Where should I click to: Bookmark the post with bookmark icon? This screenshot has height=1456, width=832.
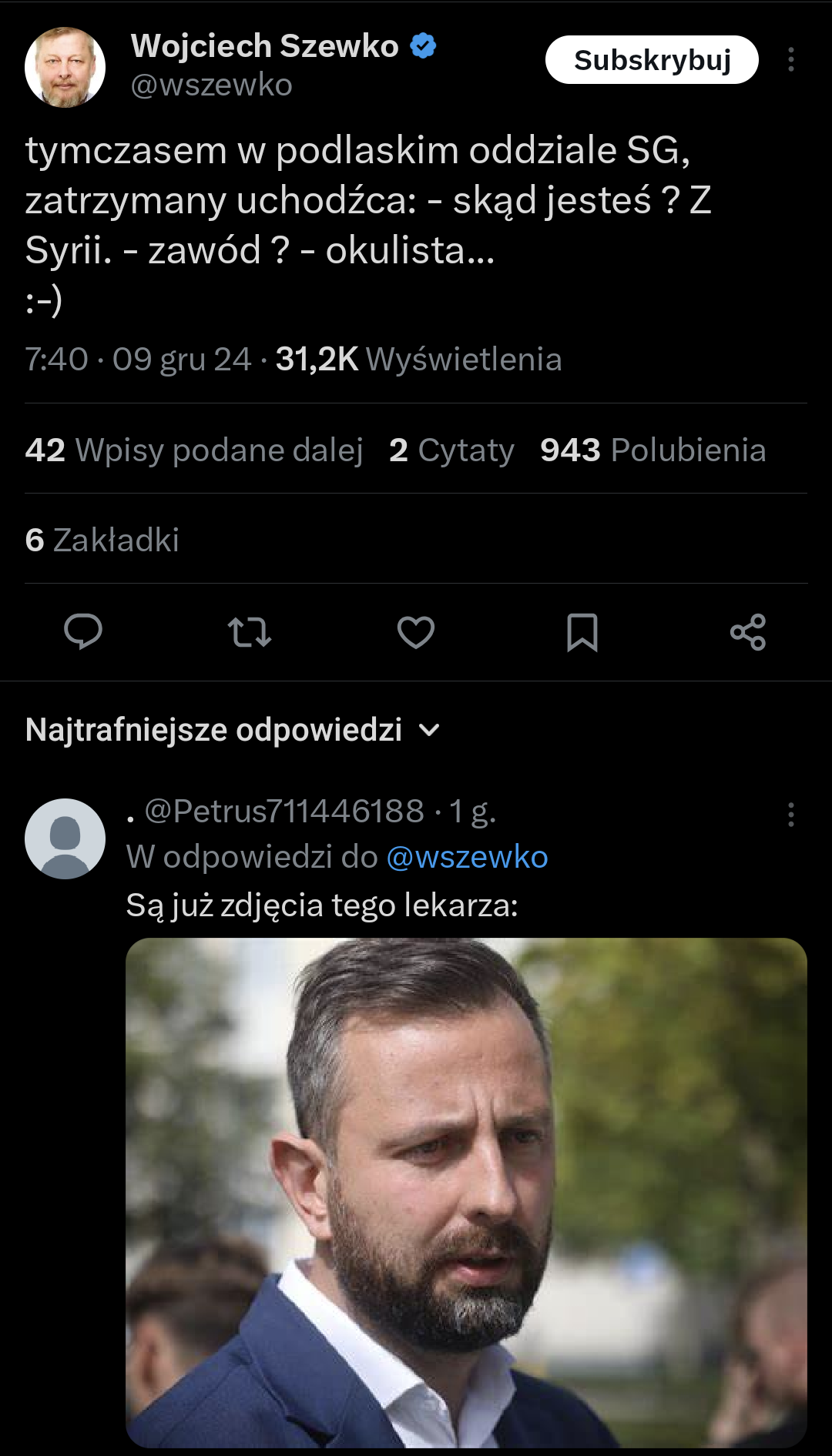click(x=582, y=632)
